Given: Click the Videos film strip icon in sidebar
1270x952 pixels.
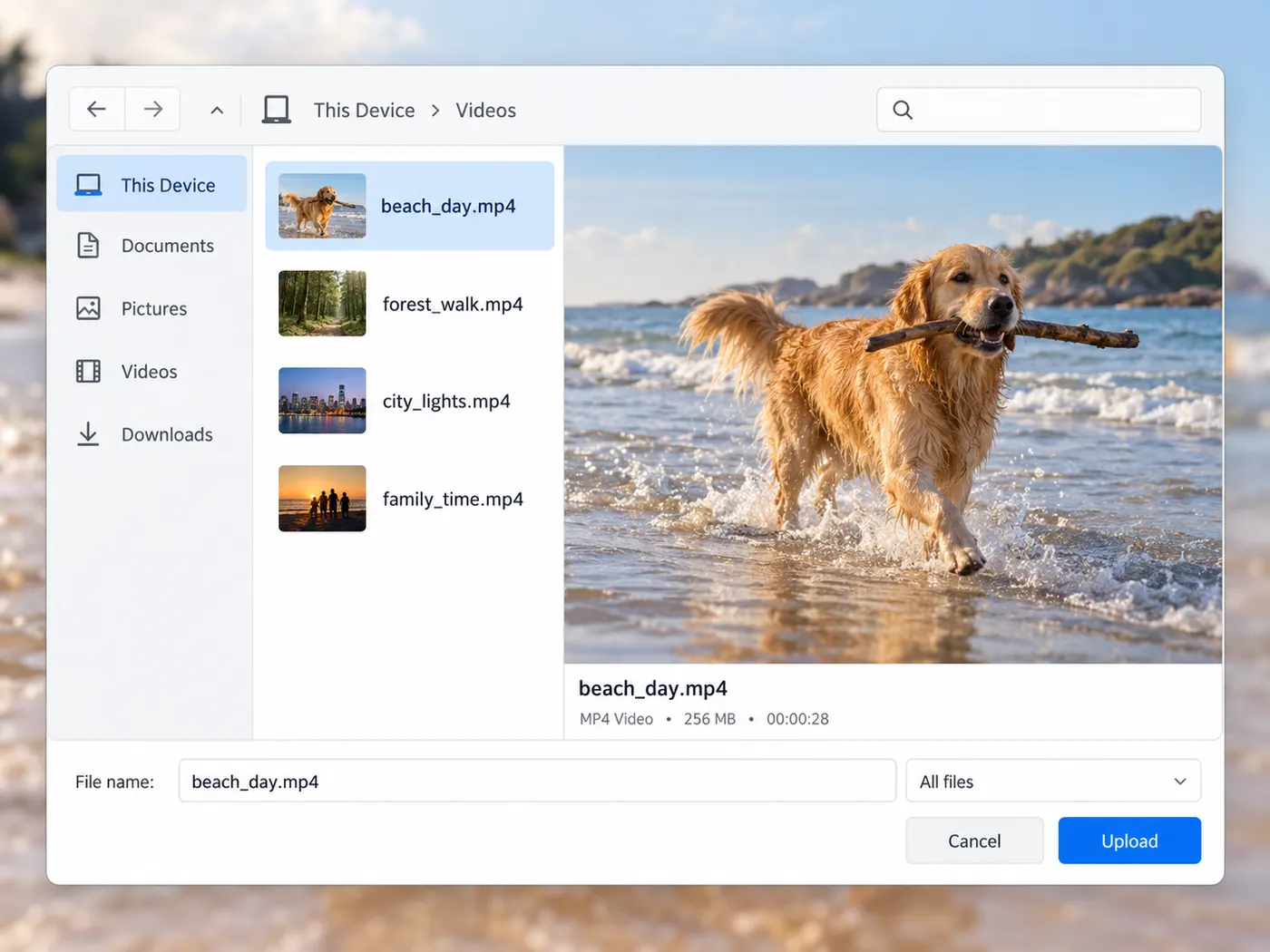Looking at the screenshot, I should [x=88, y=371].
